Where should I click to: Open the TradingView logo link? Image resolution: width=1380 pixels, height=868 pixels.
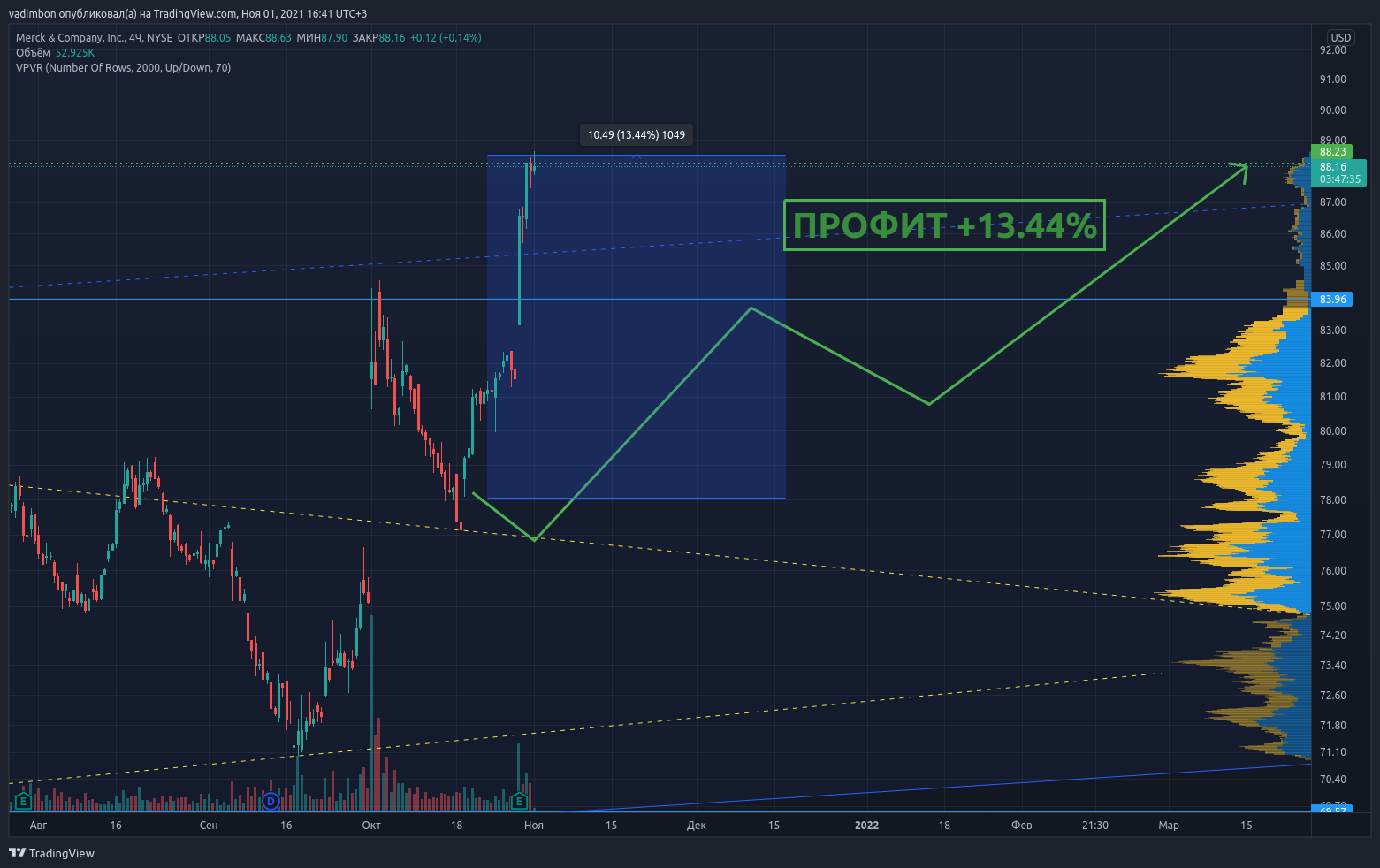51,853
